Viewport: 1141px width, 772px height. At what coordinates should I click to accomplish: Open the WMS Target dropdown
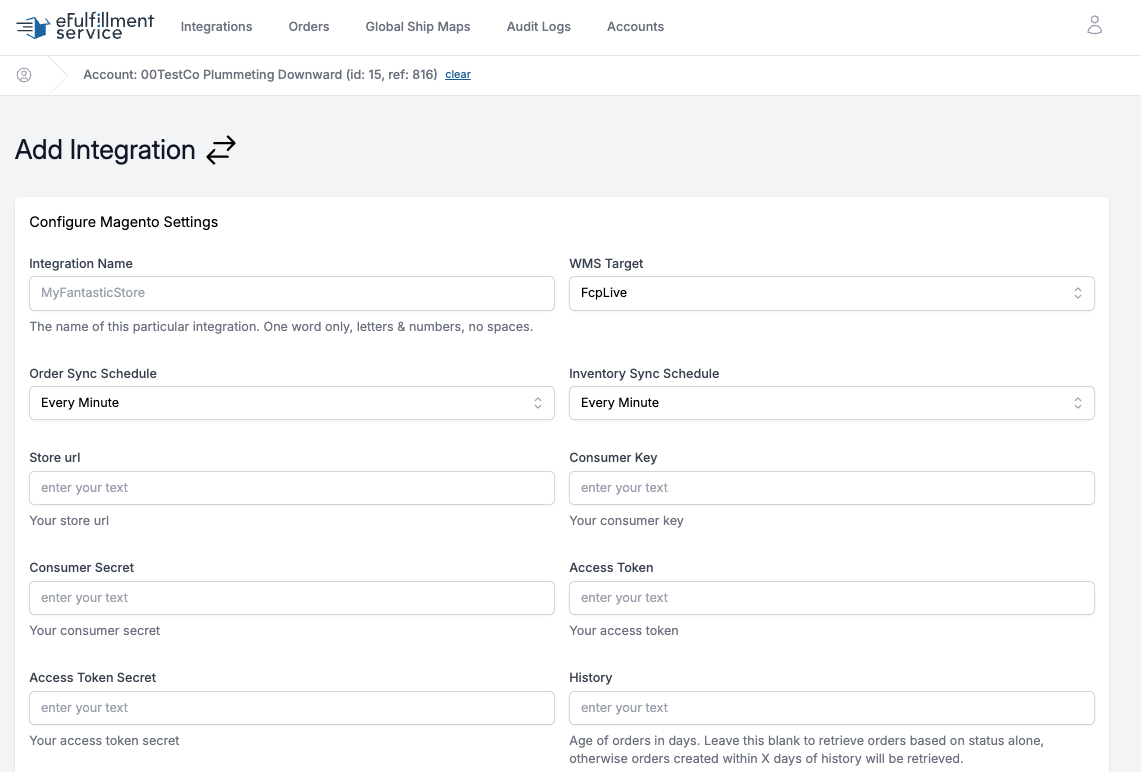(832, 293)
